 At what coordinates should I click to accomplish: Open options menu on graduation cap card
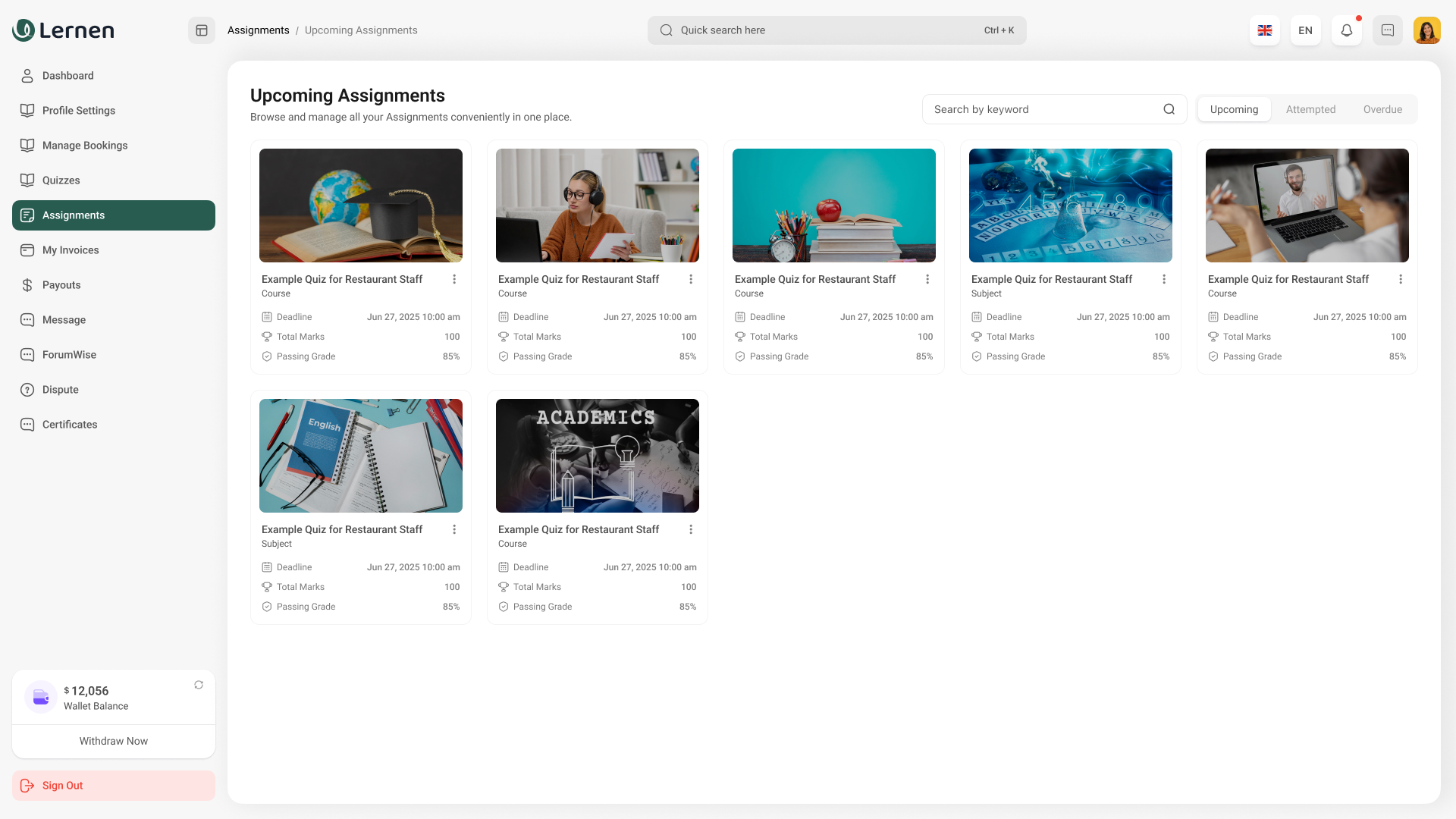(x=454, y=280)
